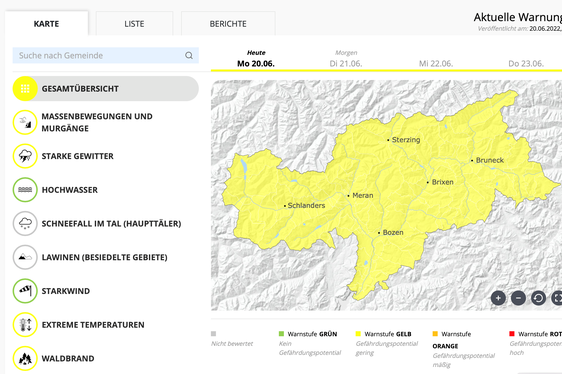This screenshot has height=374, width=562.
Task: Open MASSENBEWEGUNGEN UND MURGÄNGE category
Action: [x=97, y=122]
